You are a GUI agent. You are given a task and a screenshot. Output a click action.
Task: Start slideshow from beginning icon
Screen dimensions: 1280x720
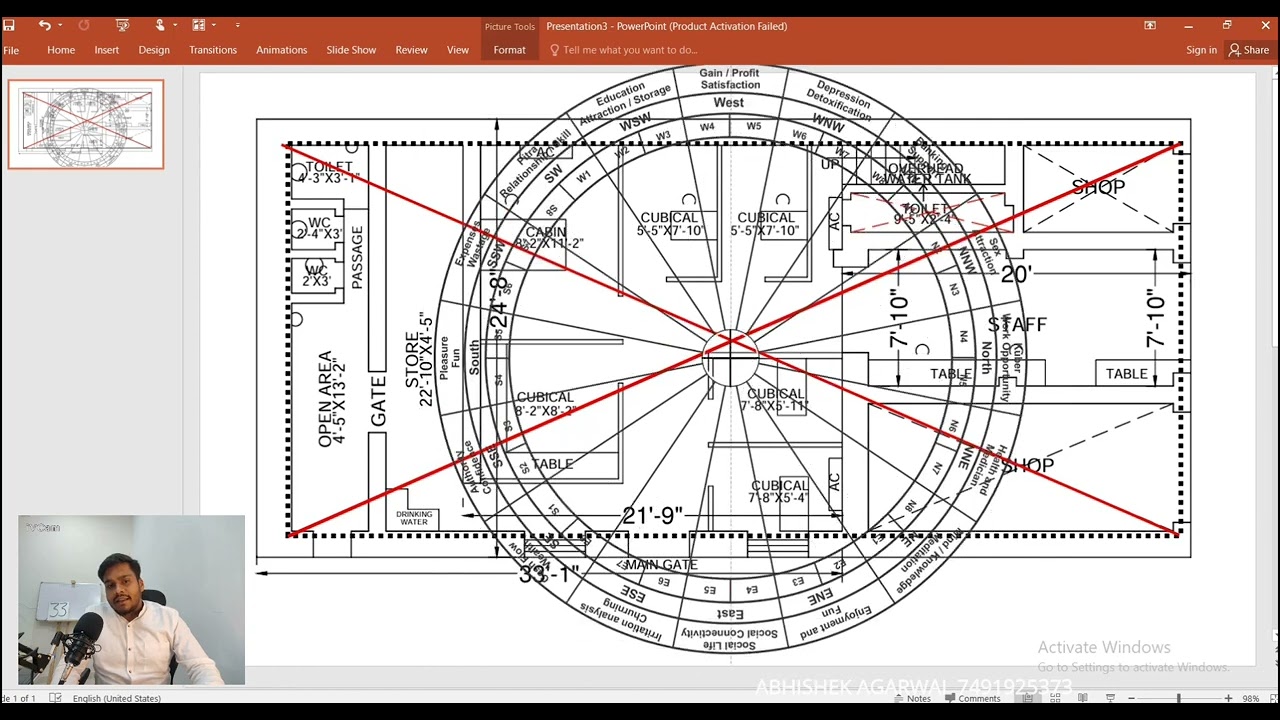pyautogui.click(x=123, y=25)
